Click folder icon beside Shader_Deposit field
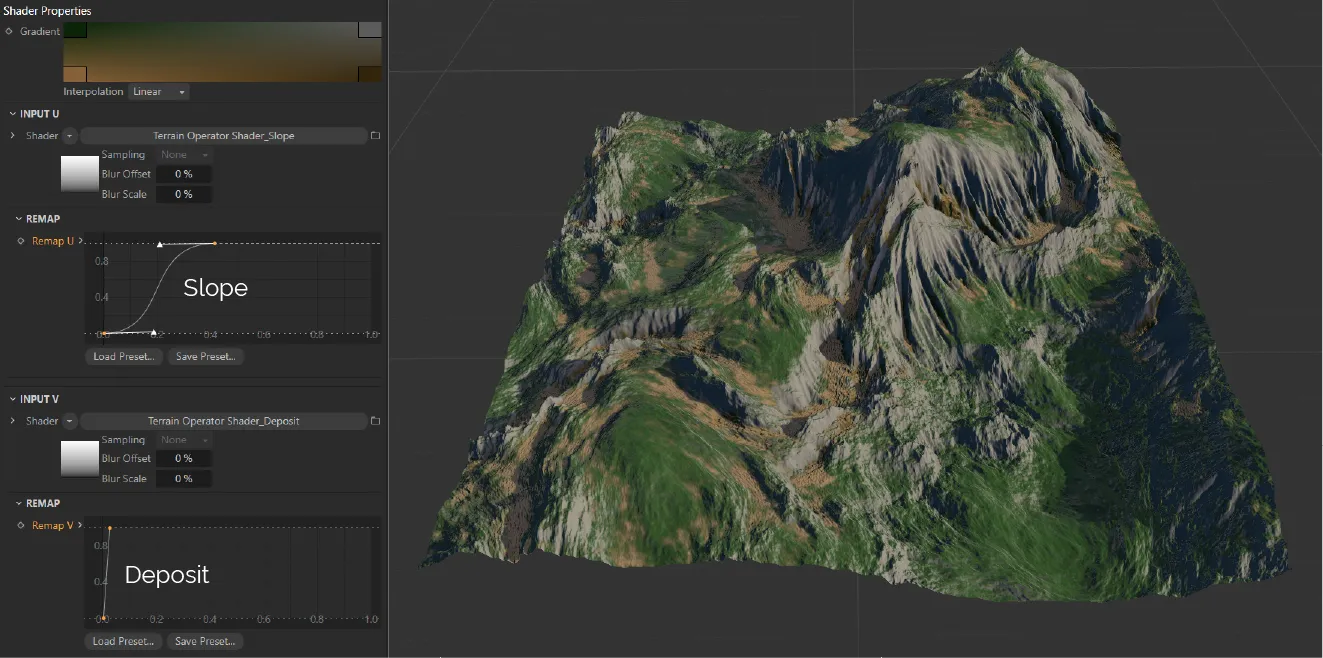The image size is (1323, 658). click(x=375, y=421)
